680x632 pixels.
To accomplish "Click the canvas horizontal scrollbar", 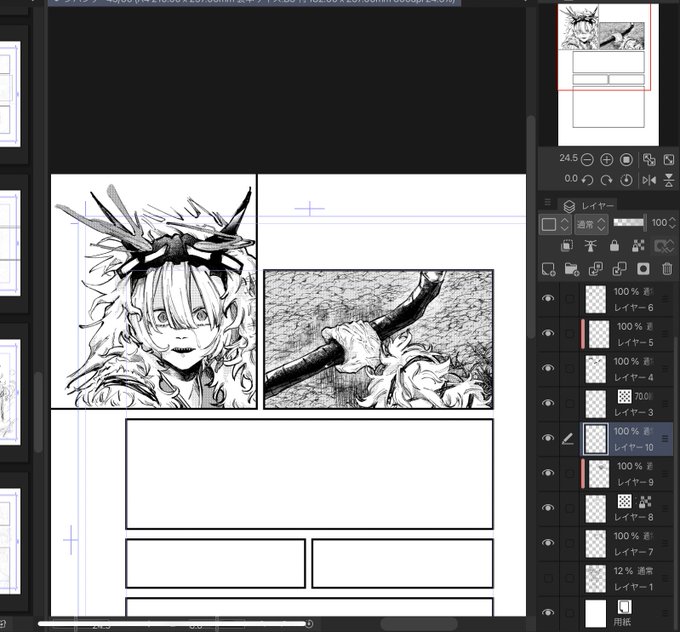I will 418,624.
